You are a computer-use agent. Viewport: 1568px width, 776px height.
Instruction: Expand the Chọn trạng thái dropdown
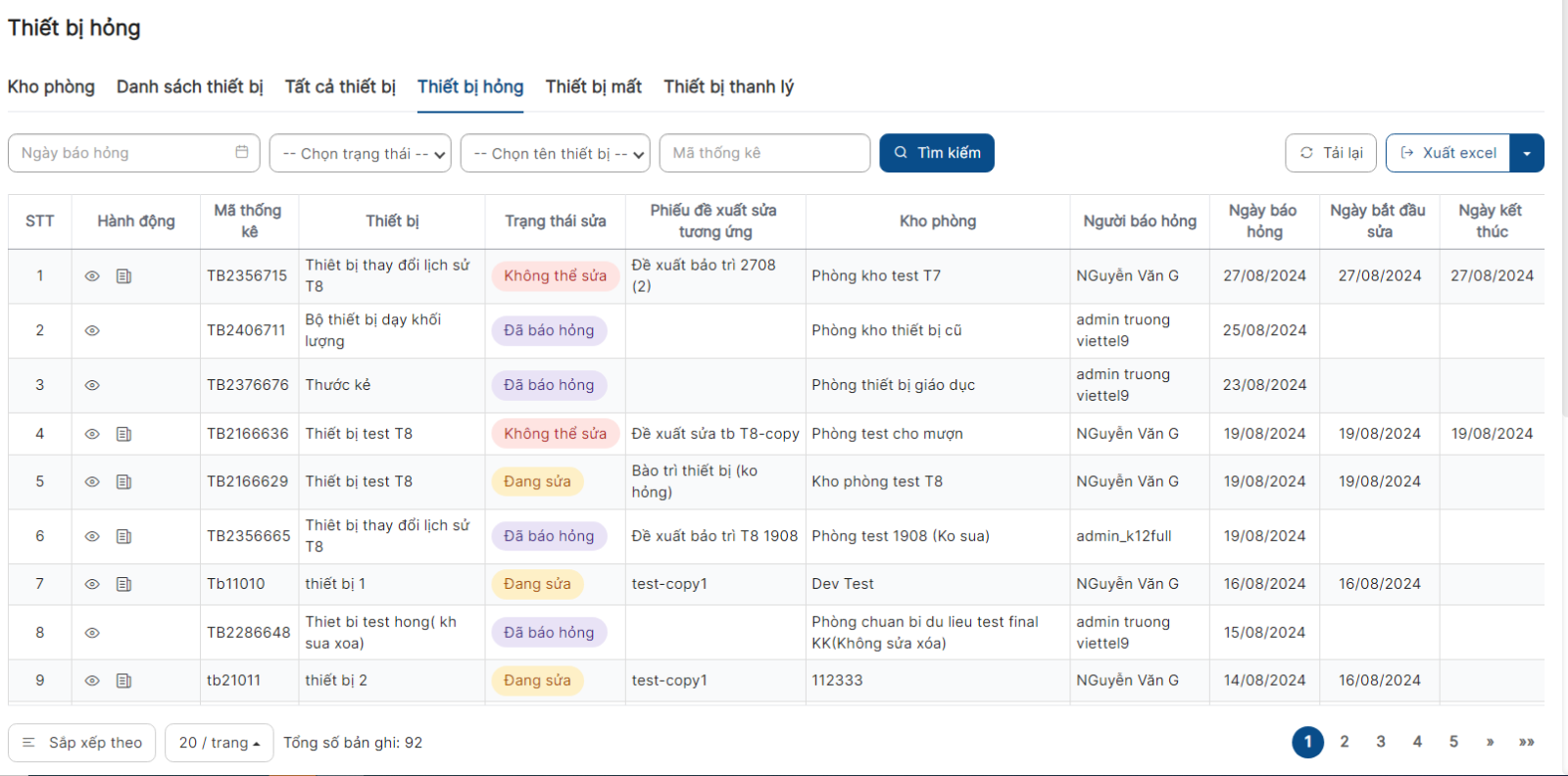tap(360, 154)
